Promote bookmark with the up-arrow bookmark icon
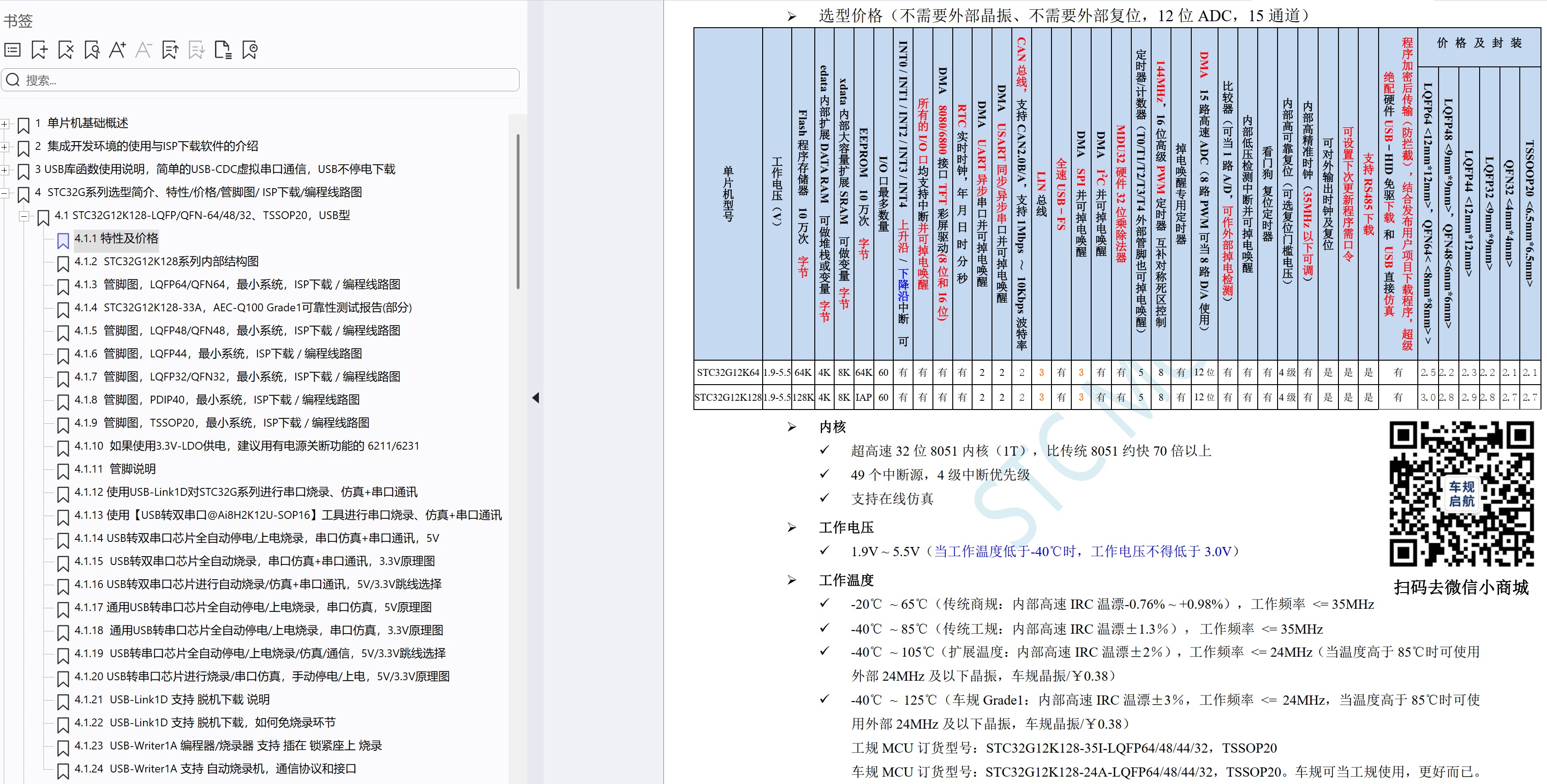This screenshot has width=1547, height=784. (170, 50)
